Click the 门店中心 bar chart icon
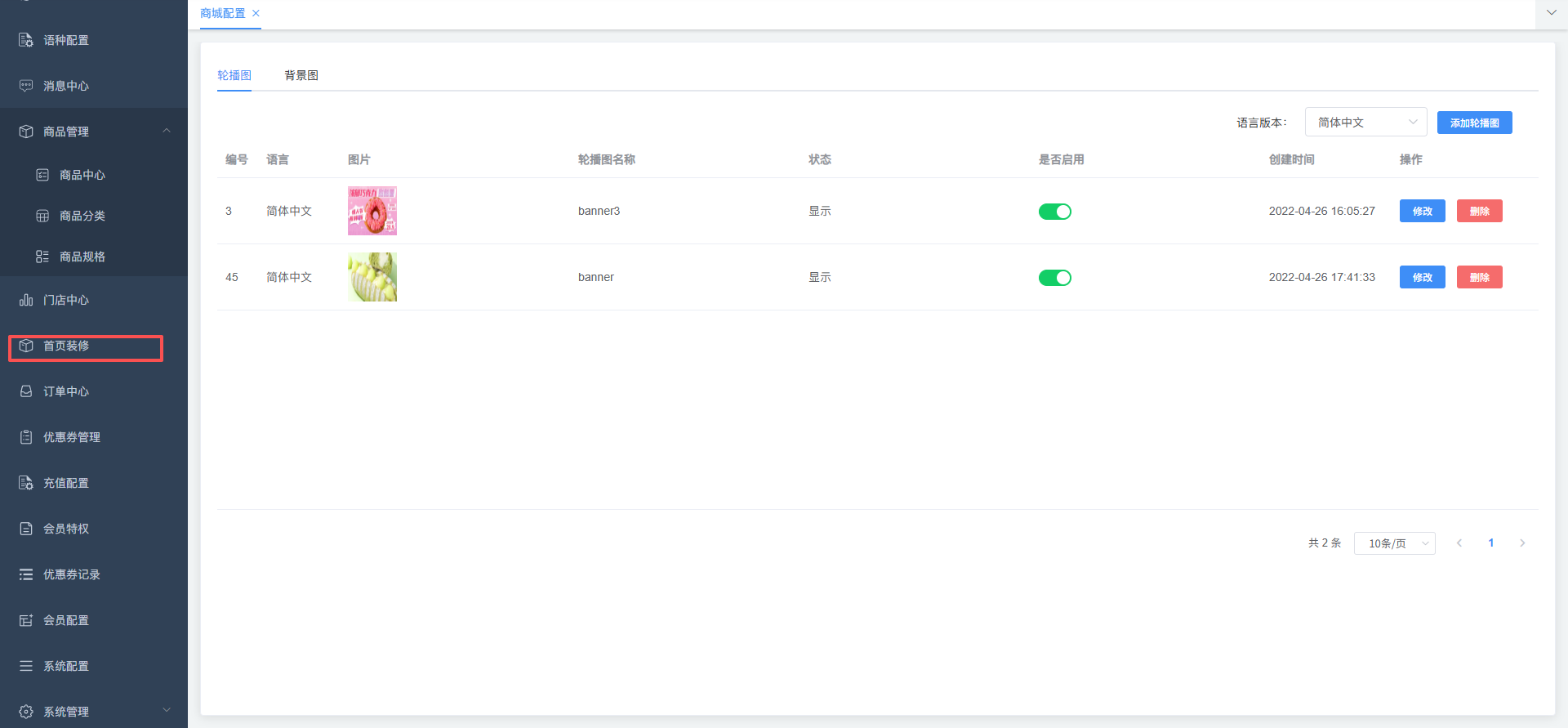Screen dimensions: 1568x728 click(26, 300)
